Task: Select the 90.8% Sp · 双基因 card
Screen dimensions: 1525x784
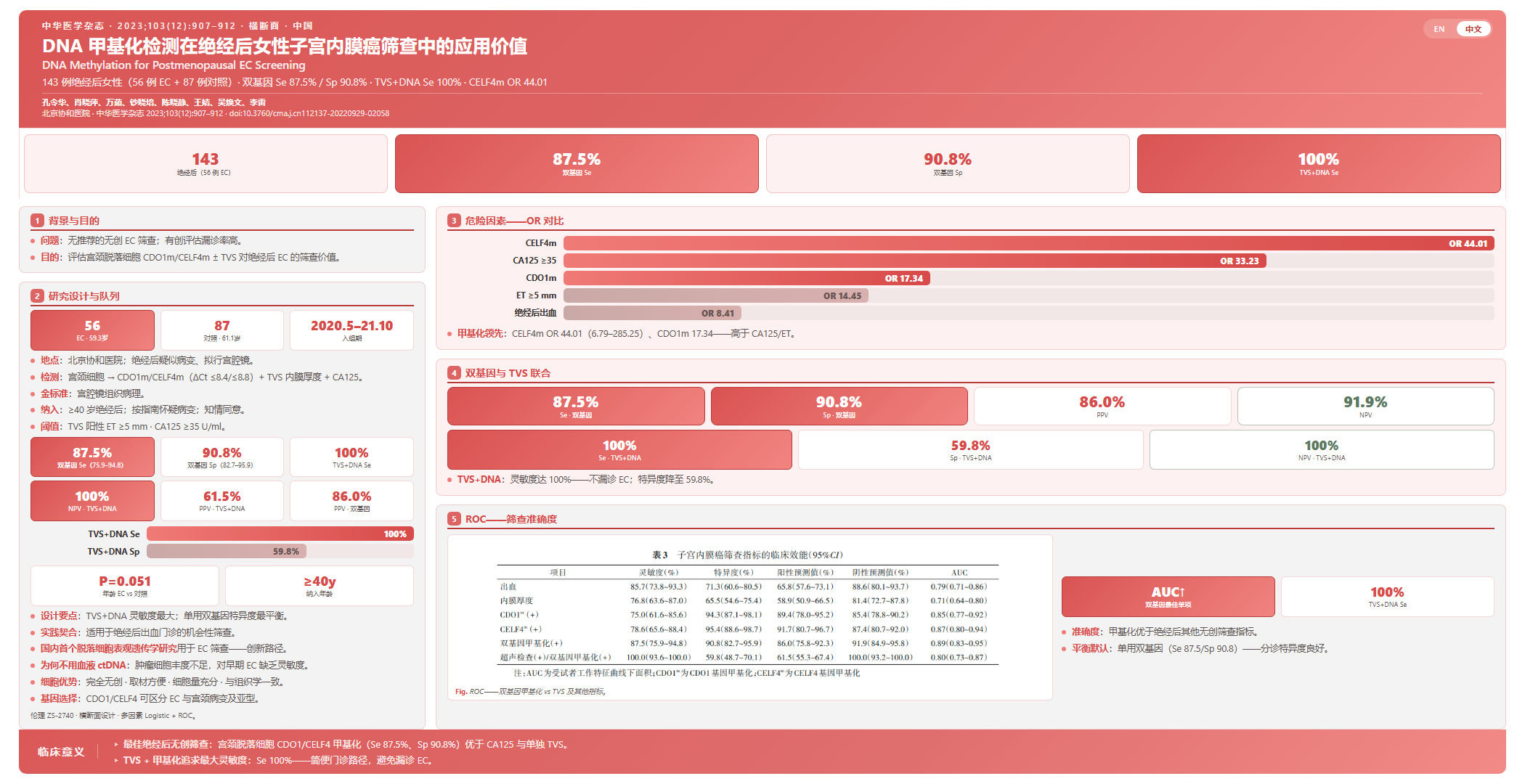Action: point(839,406)
